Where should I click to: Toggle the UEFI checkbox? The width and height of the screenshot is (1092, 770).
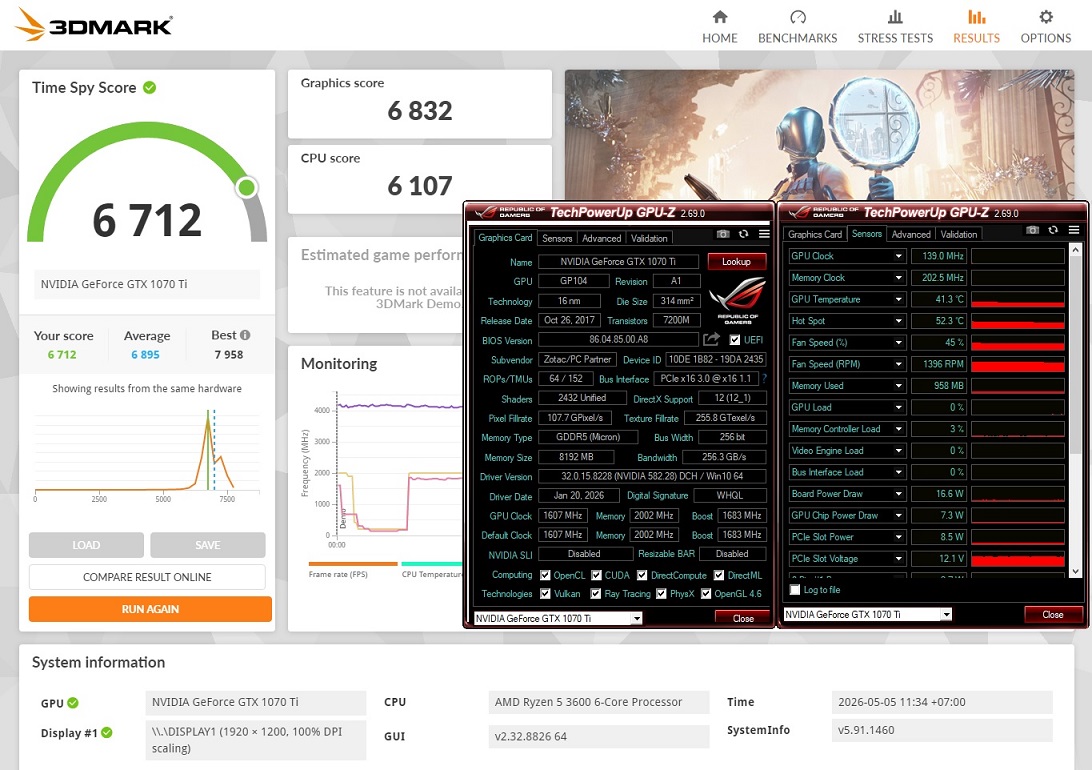(x=734, y=340)
